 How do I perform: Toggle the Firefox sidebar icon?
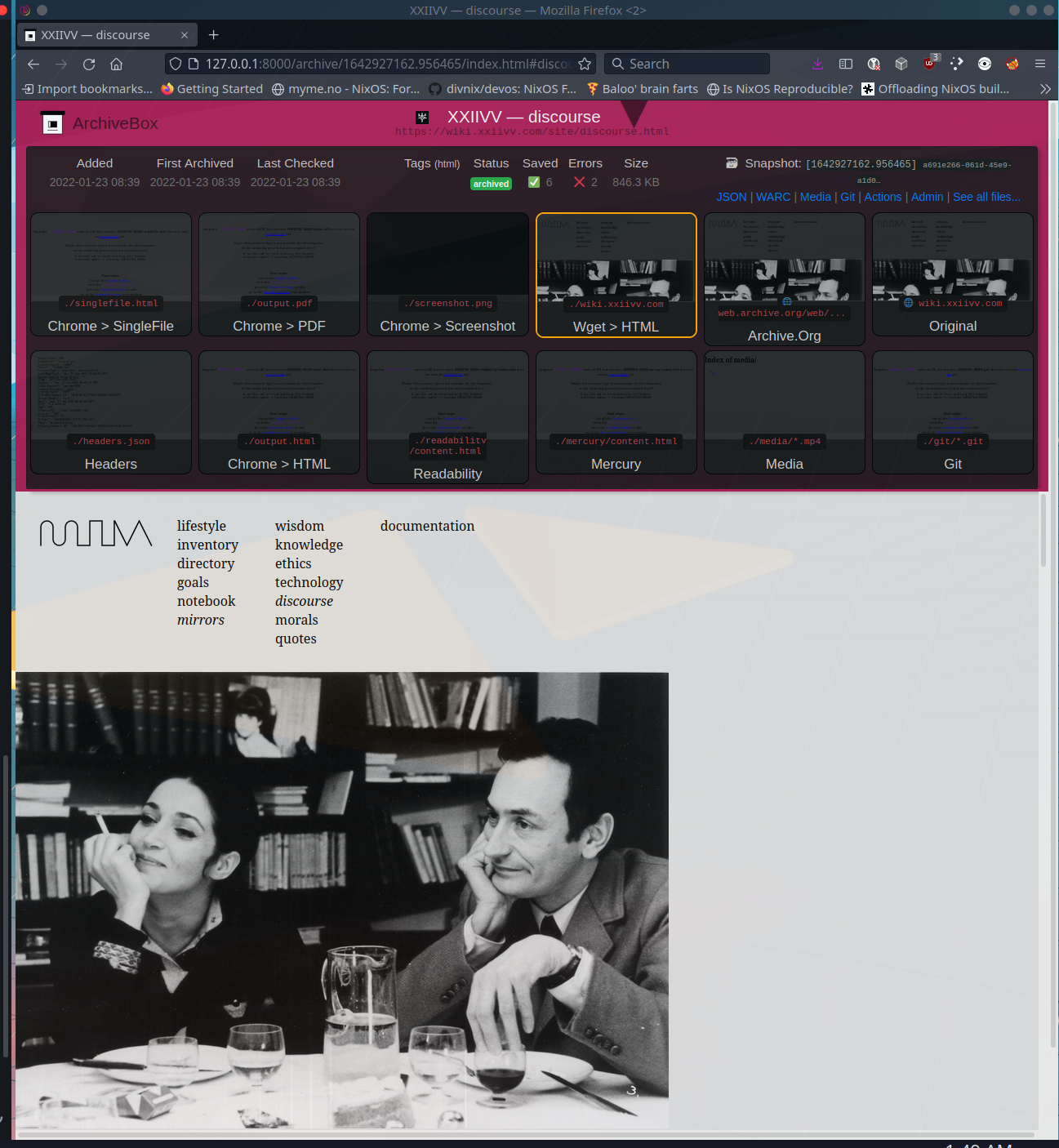(x=846, y=64)
